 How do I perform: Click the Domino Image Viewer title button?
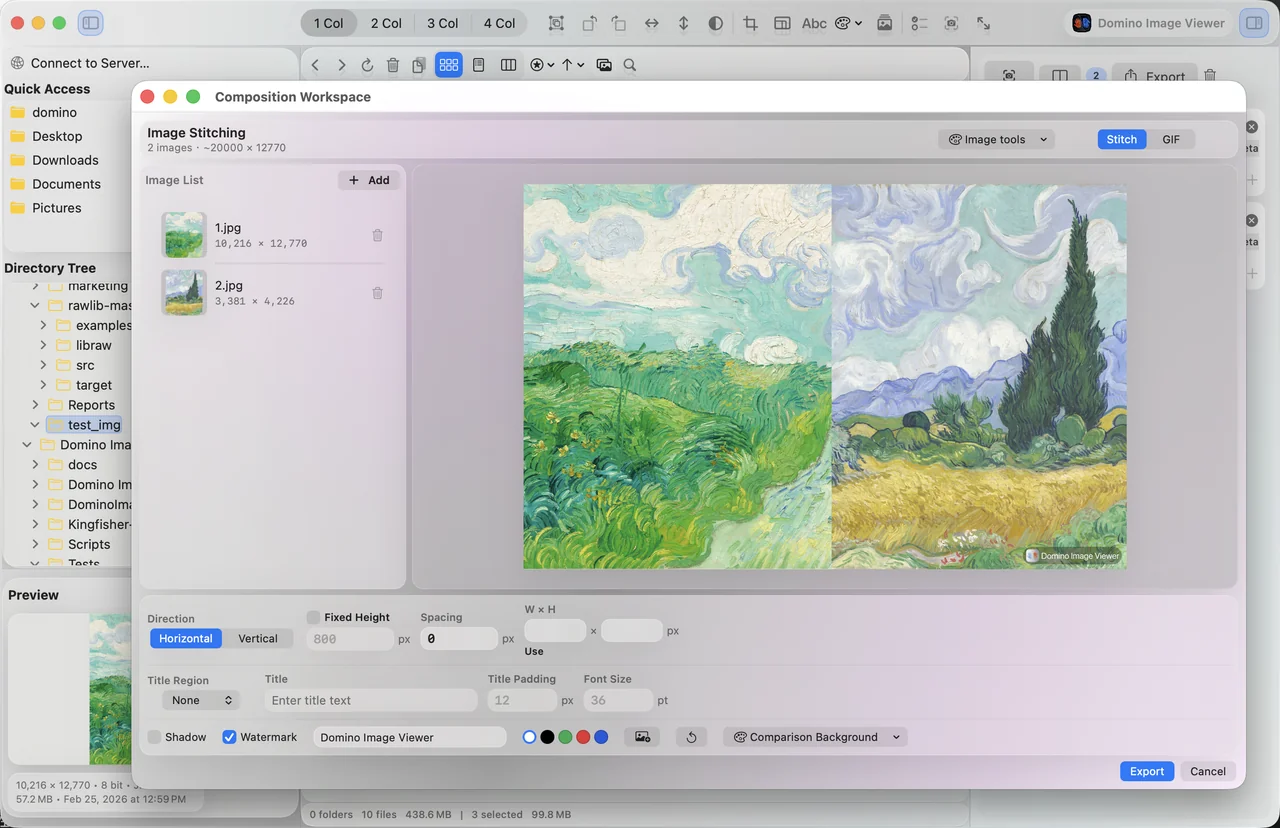[1150, 23]
